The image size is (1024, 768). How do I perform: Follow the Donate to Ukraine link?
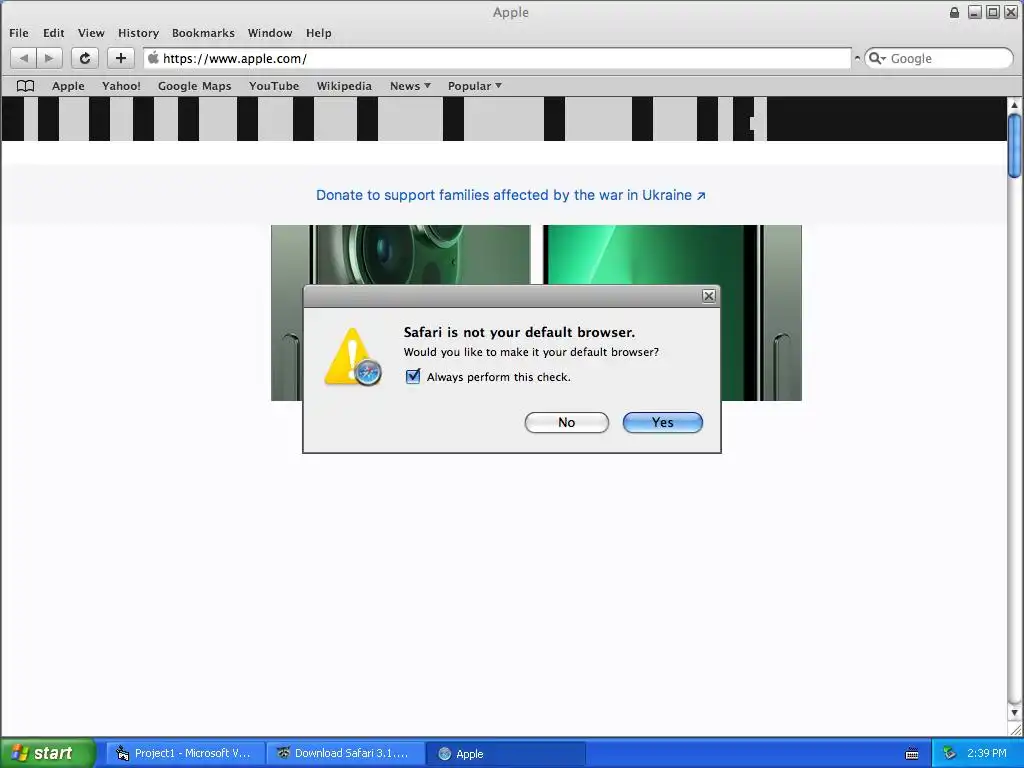pyautogui.click(x=510, y=195)
